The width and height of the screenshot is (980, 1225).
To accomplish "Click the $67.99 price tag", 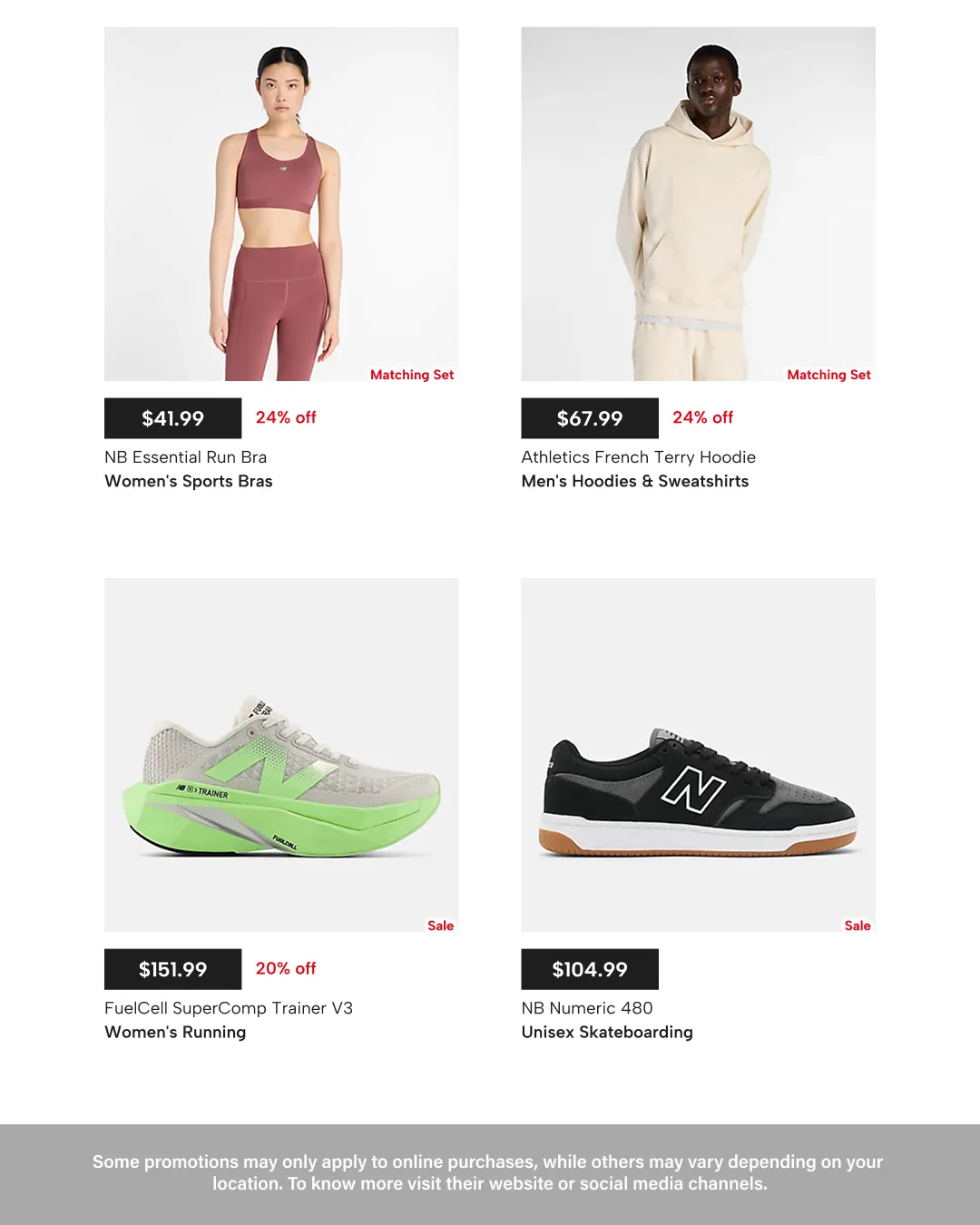I will (590, 418).
